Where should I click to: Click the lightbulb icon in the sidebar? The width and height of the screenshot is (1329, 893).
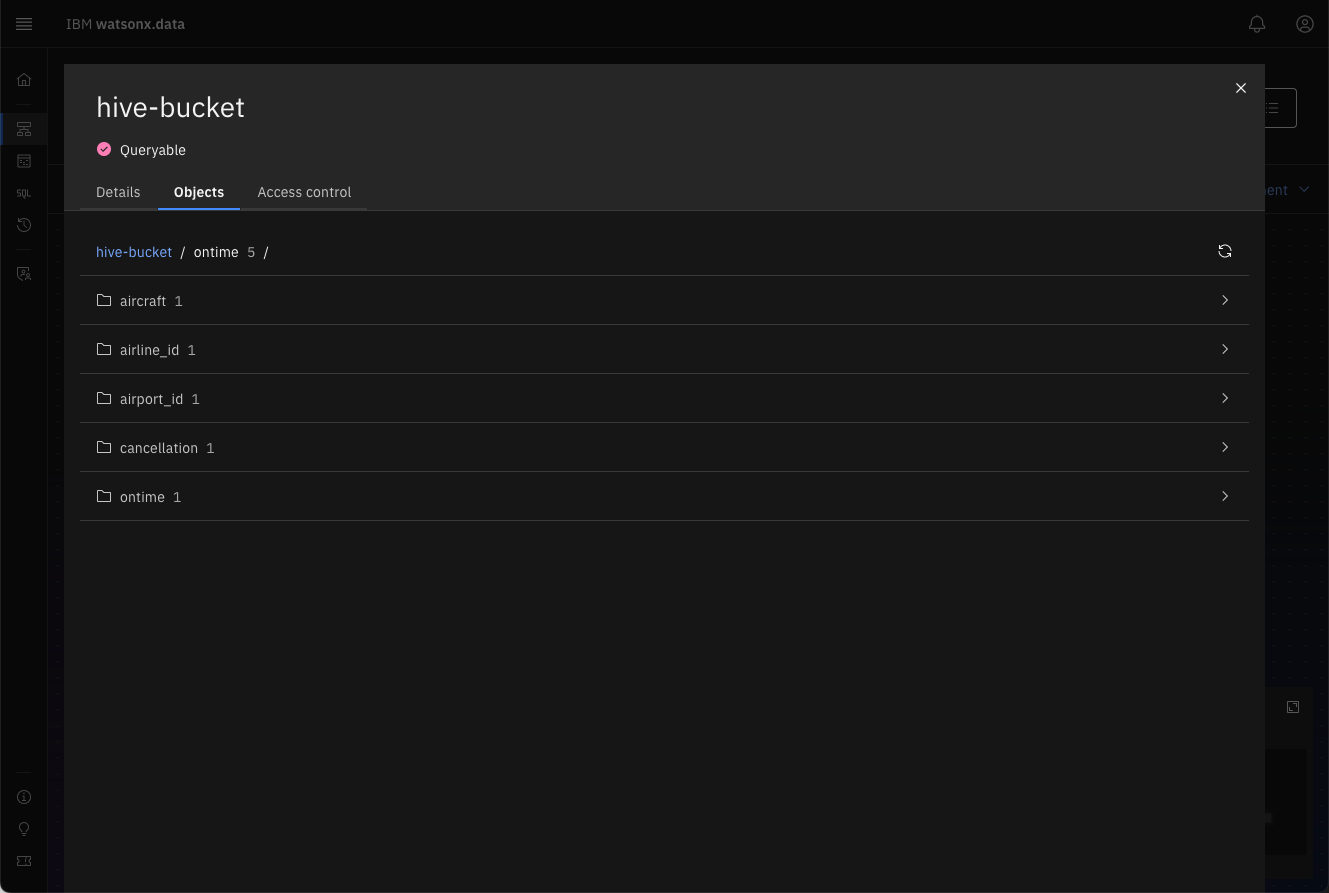[x=24, y=829]
